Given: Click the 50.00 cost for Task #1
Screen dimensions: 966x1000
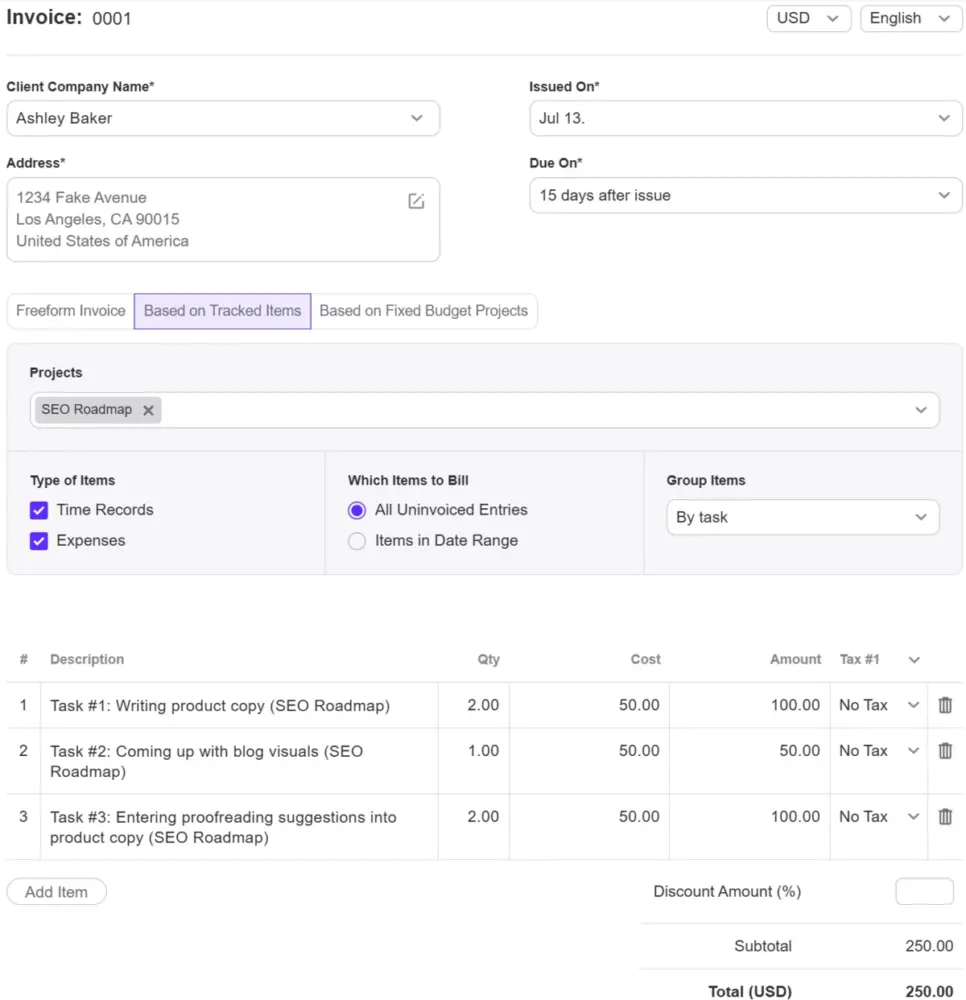Looking at the screenshot, I should tap(639, 705).
